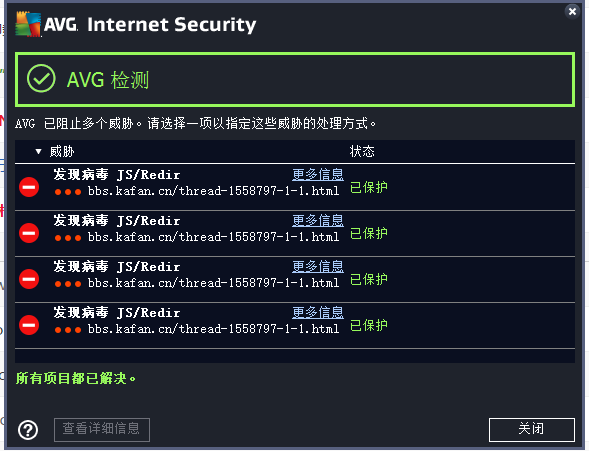The height and width of the screenshot is (451, 589).
Task: Expand path dots of fourth threat
Action: tap(68, 330)
